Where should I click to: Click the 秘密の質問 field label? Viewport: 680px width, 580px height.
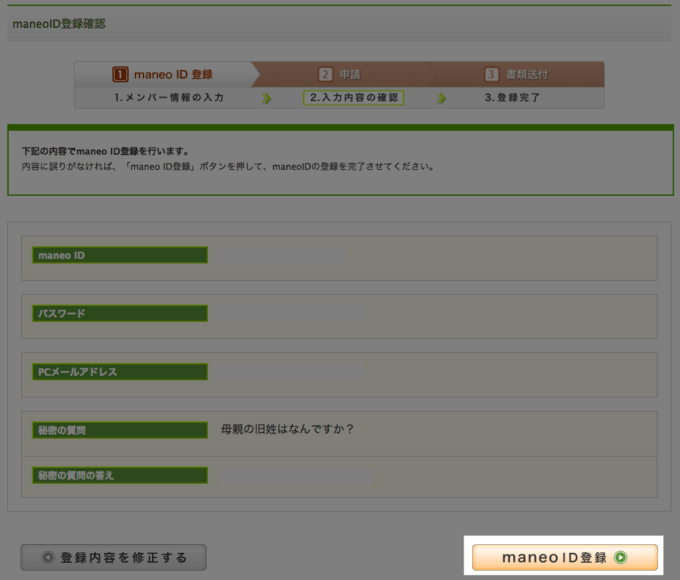pos(120,430)
